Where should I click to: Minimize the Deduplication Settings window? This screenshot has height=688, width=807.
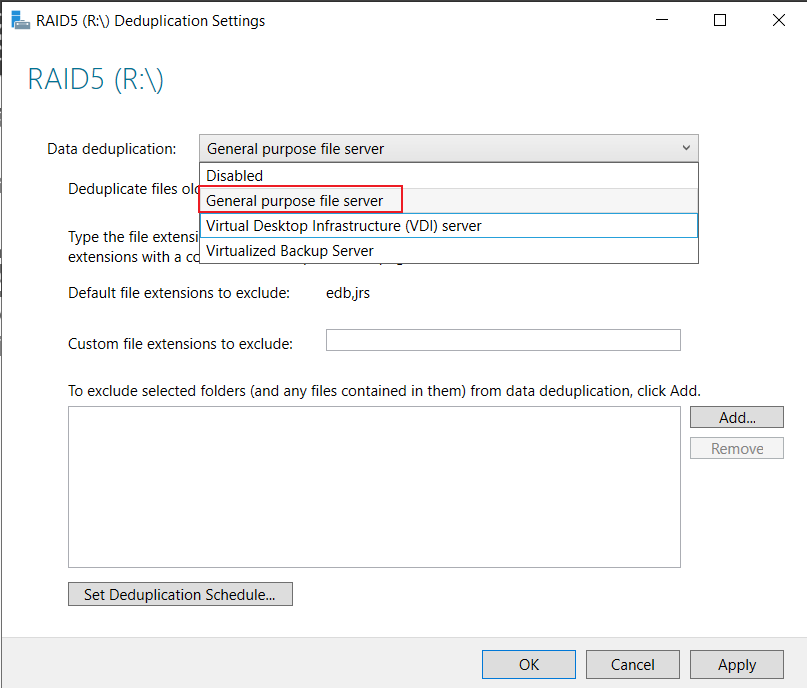(x=662, y=20)
